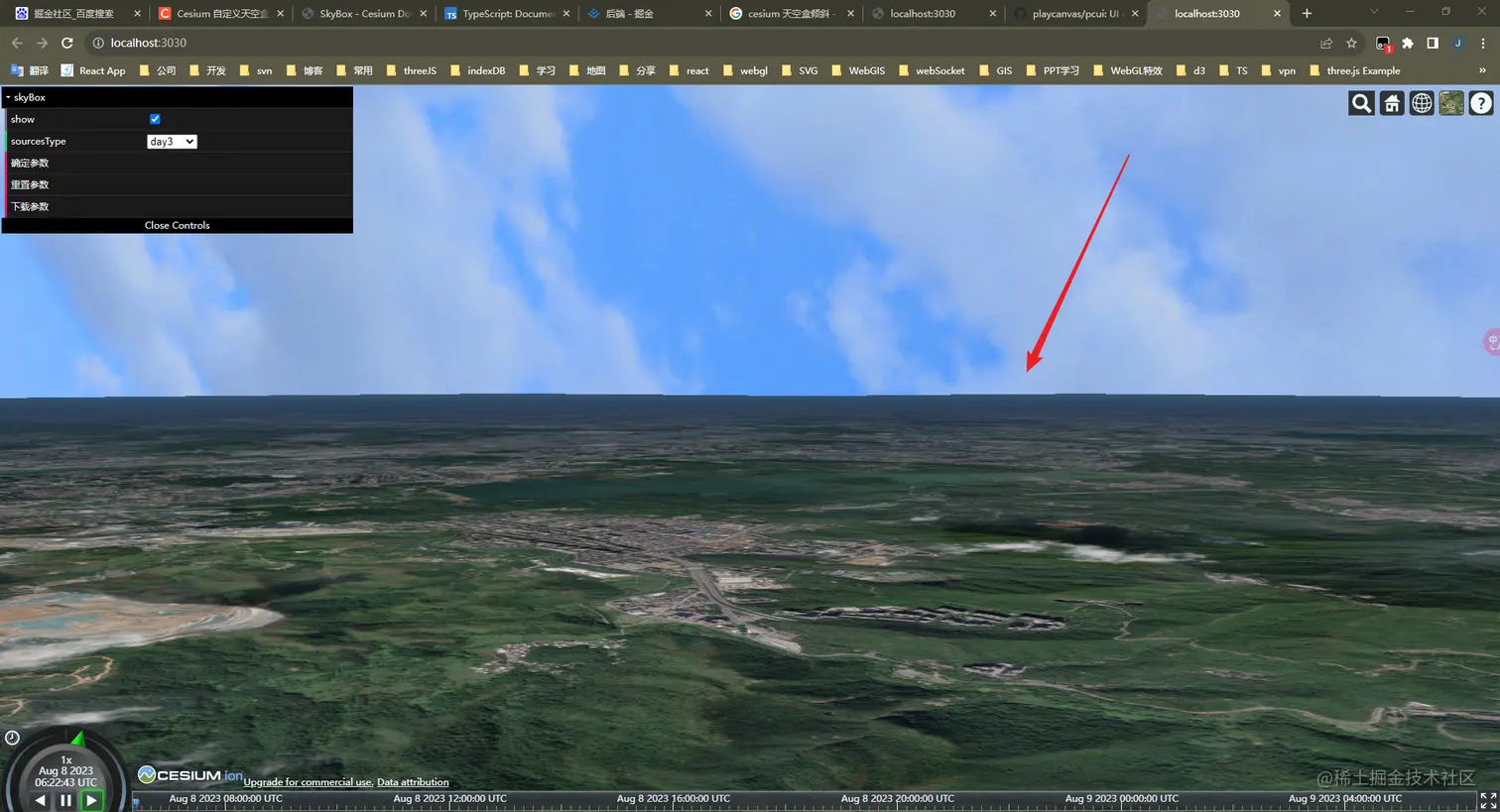Open the tab search dropdown
The height and width of the screenshot is (812, 1500).
point(1374,12)
